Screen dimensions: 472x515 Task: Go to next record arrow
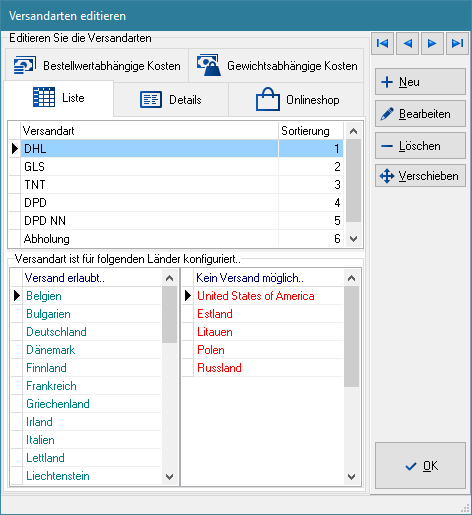[x=432, y=43]
